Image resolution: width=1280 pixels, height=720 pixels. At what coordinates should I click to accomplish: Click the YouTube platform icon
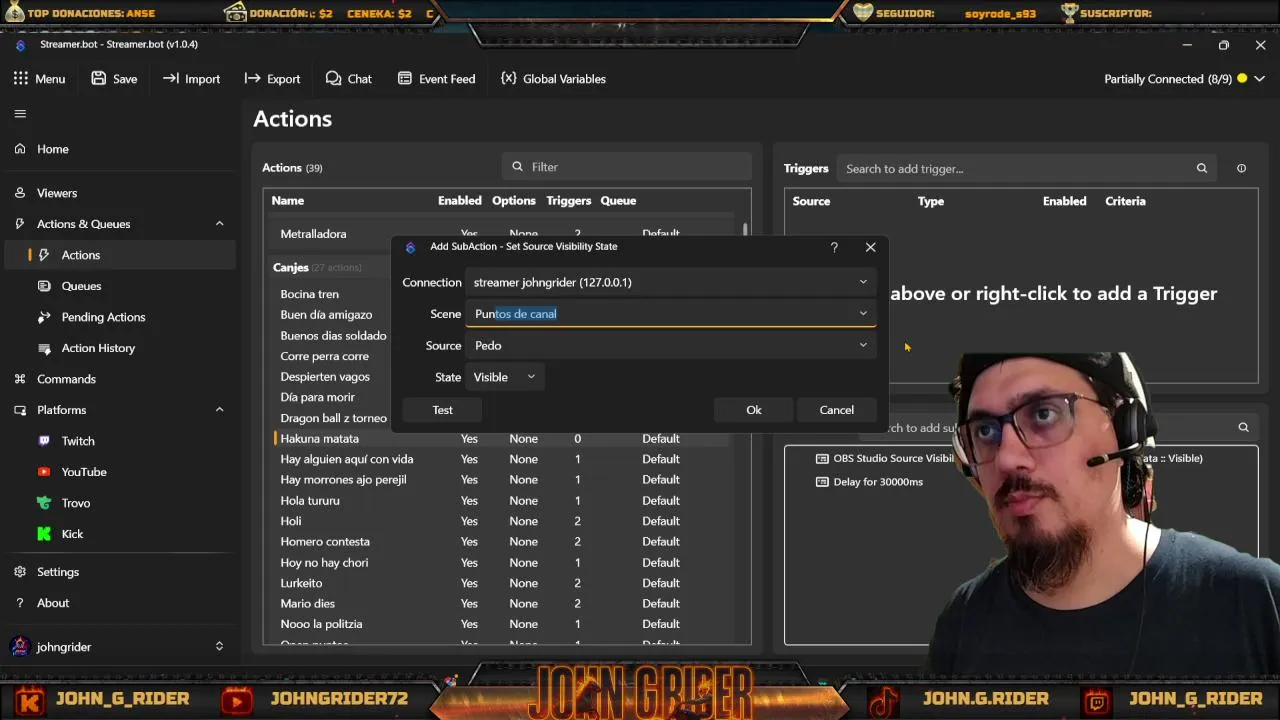pos(44,472)
